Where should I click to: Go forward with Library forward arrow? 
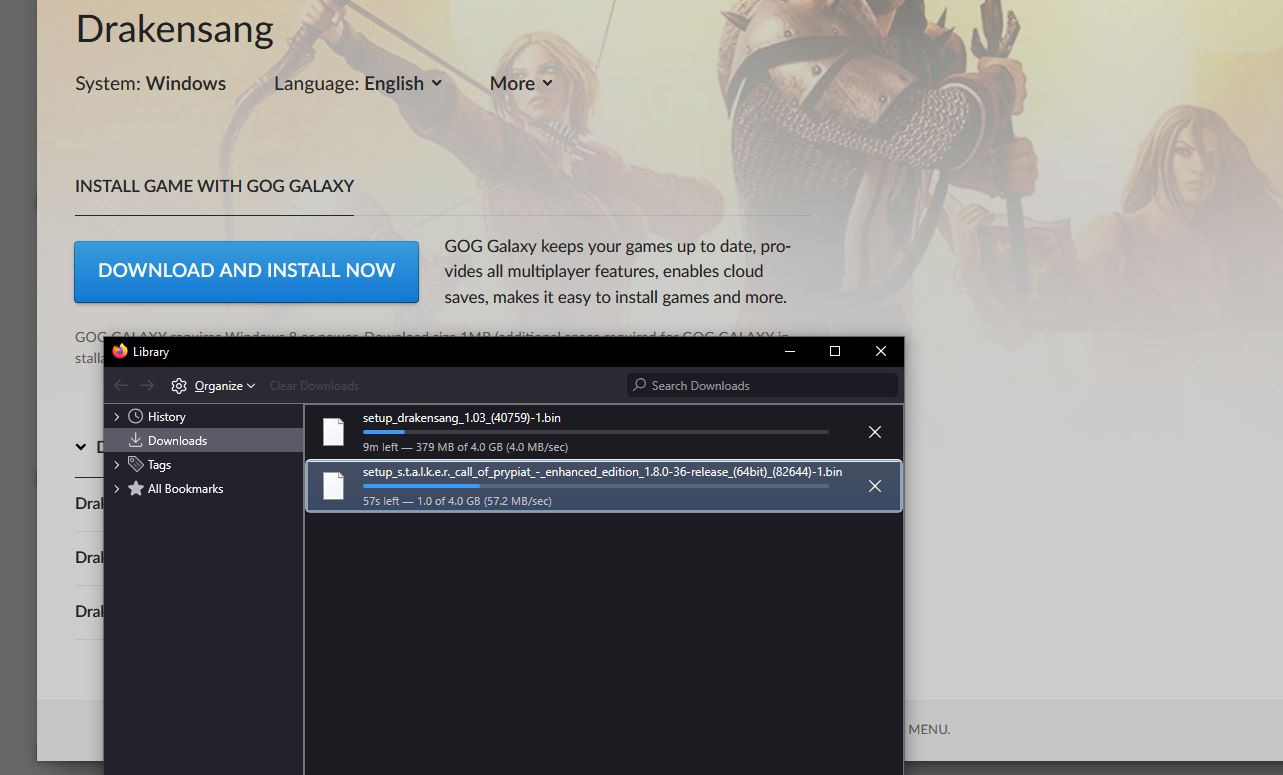(x=147, y=386)
